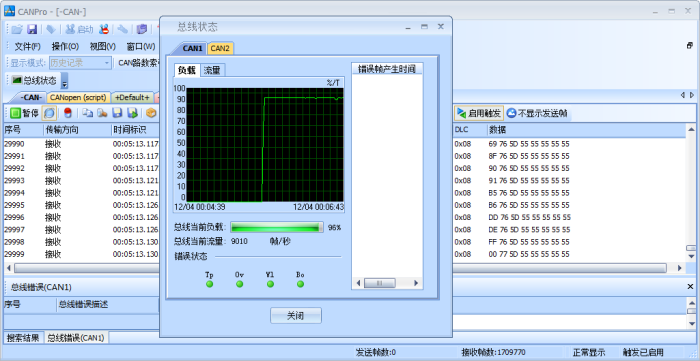Toggle 不显示发送帧 hide-sent-frames button
Screen dimensions: 700x361
pos(537,113)
